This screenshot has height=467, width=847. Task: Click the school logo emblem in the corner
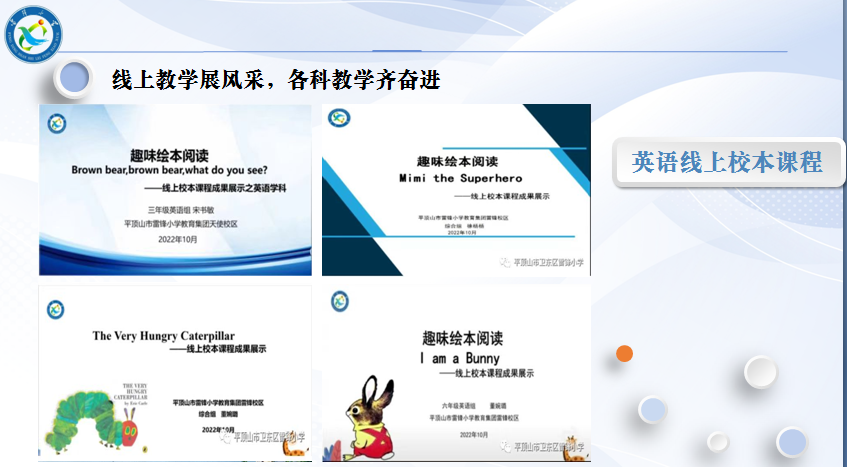(36, 35)
